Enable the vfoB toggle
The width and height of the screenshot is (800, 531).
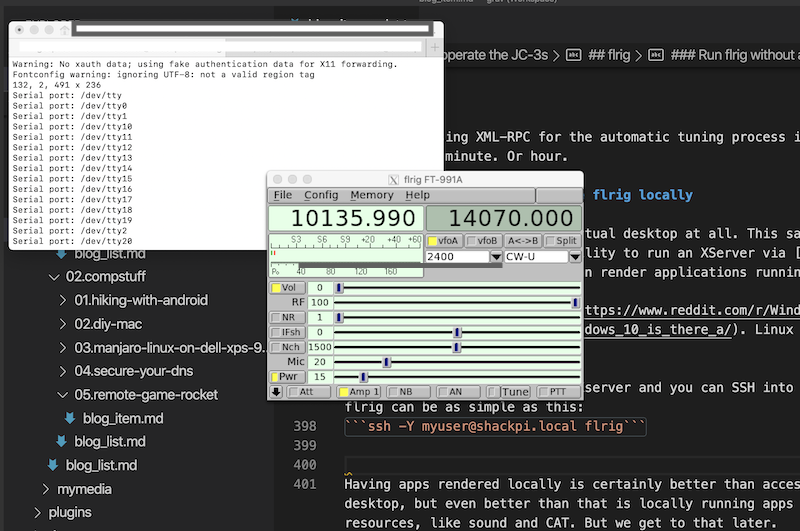pyautogui.click(x=485, y=241)
